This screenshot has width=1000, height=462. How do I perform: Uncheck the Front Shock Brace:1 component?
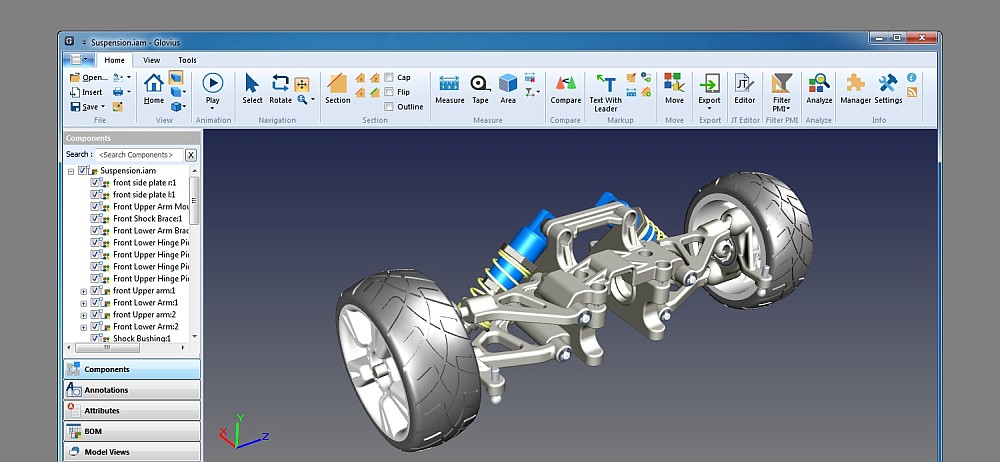coord(96,219)
